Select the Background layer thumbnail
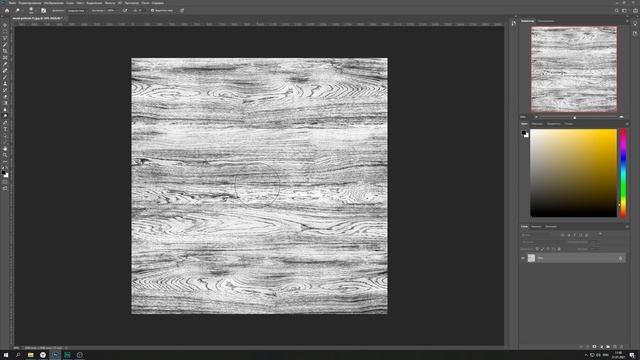This screenshot has height=360, width=640. (x=531, y=258)
